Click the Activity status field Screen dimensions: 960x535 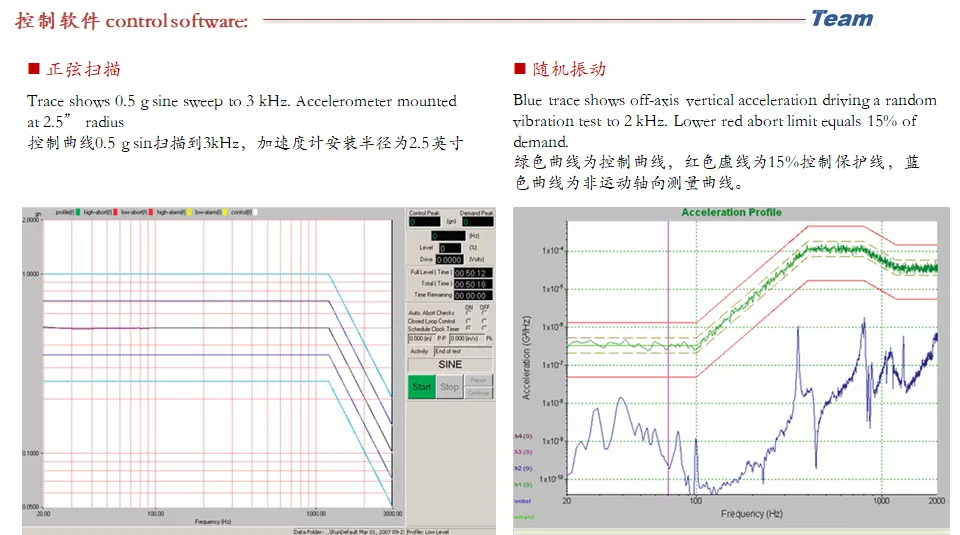tap(462, 351)
